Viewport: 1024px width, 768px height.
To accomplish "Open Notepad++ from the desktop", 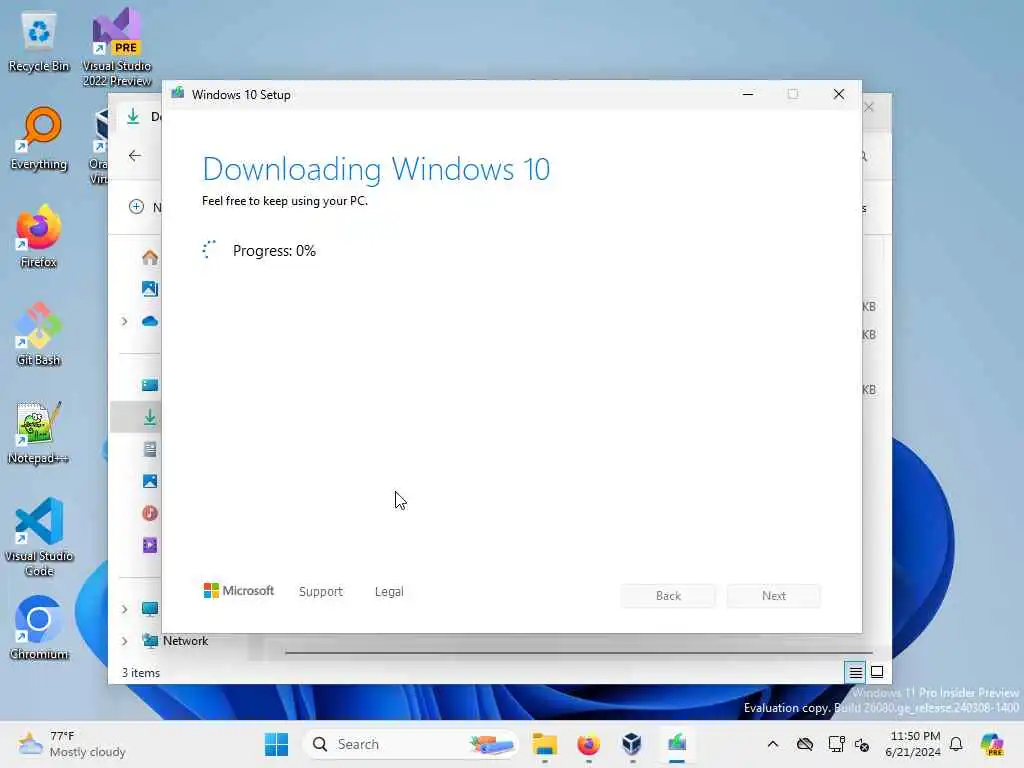I will [x=39, y=432].
